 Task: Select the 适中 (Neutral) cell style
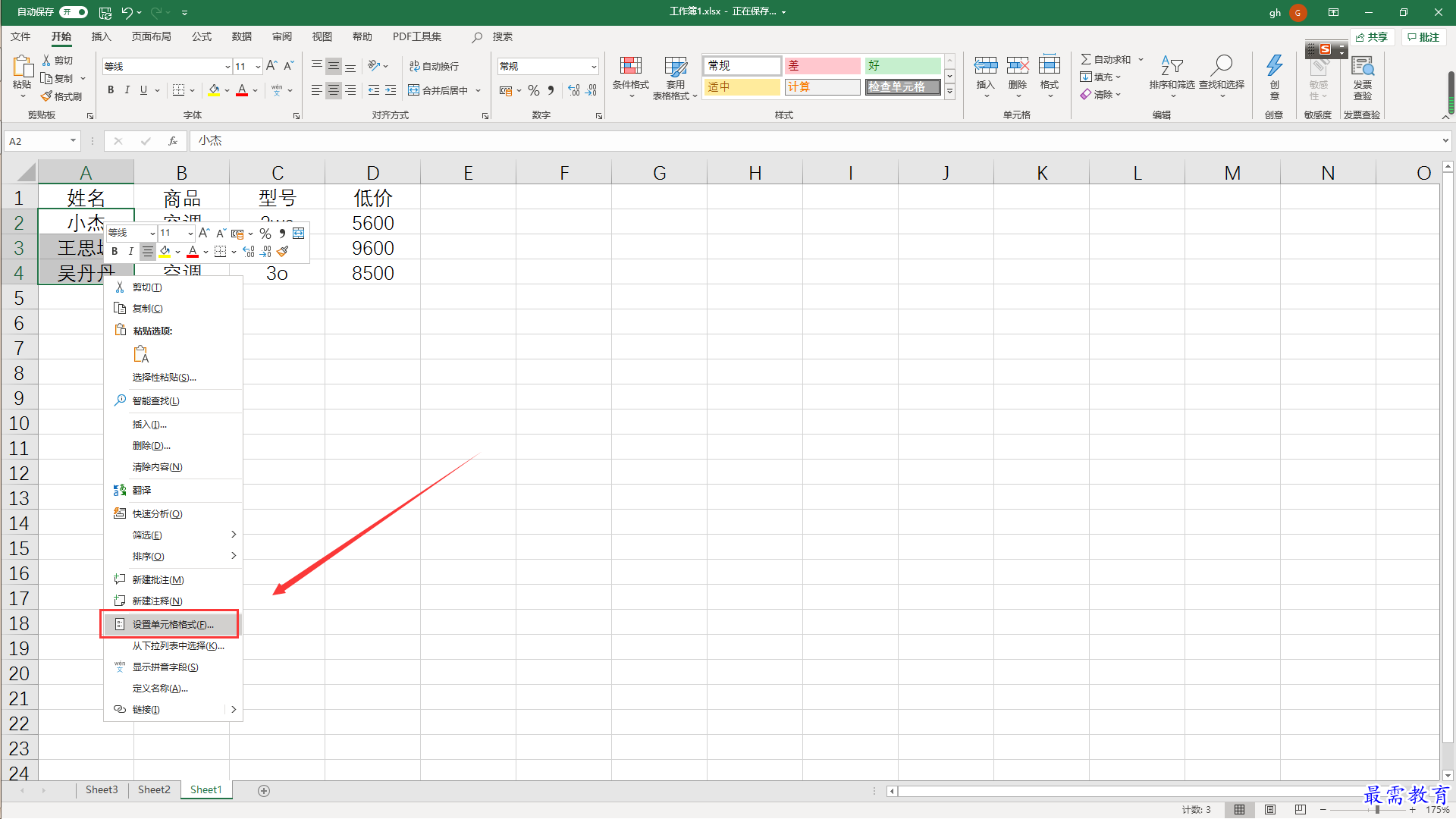(742, 87)
